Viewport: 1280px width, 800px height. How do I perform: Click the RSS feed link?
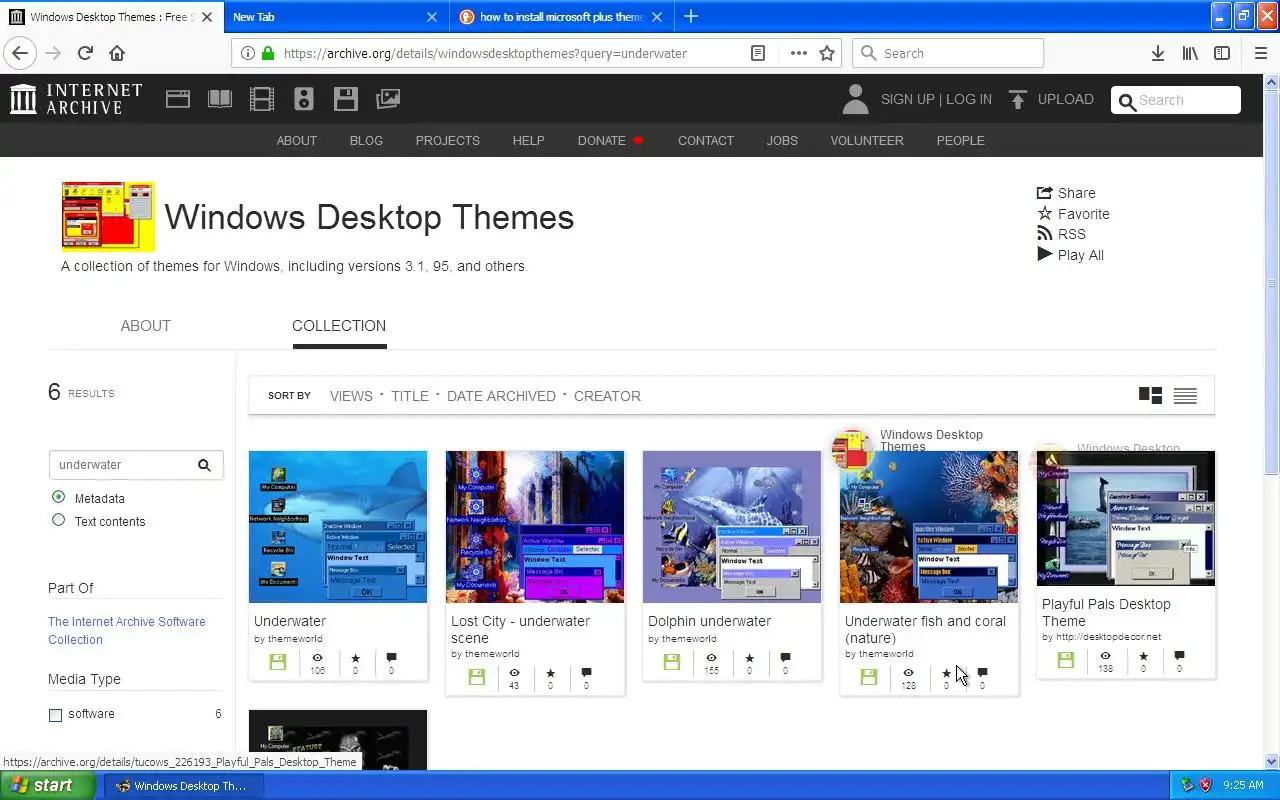point(1061,234)
